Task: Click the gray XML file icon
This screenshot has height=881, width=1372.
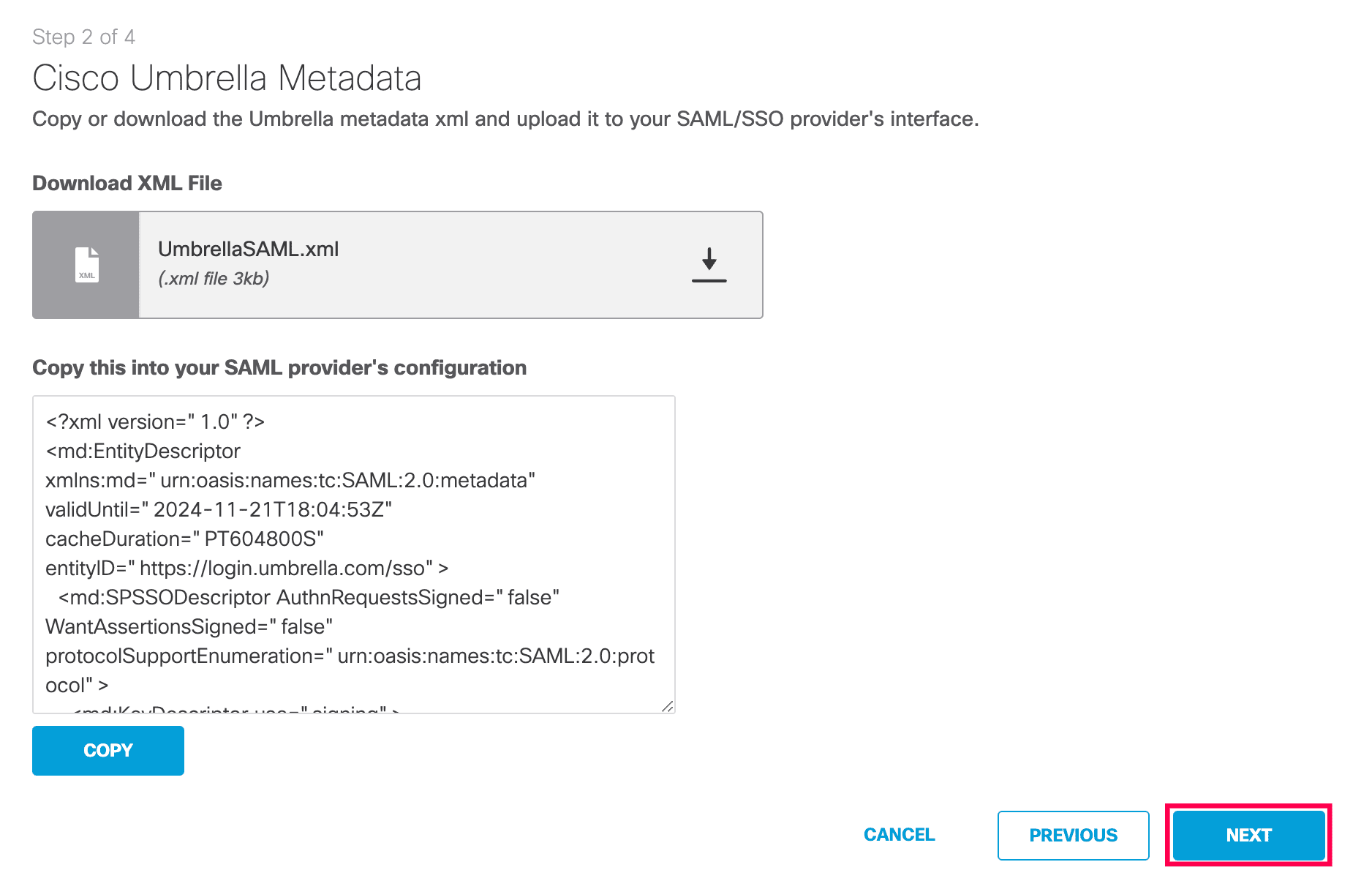Action: [86, 265]
